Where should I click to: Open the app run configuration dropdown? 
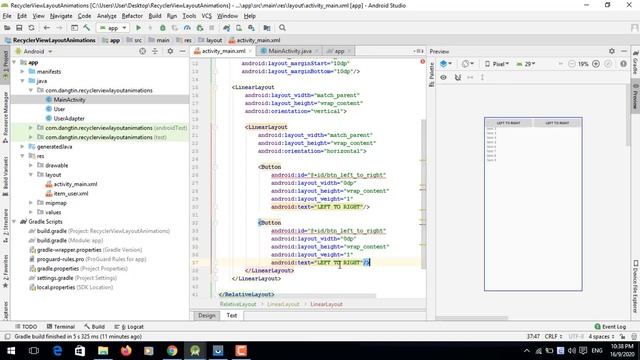point(112,28)
